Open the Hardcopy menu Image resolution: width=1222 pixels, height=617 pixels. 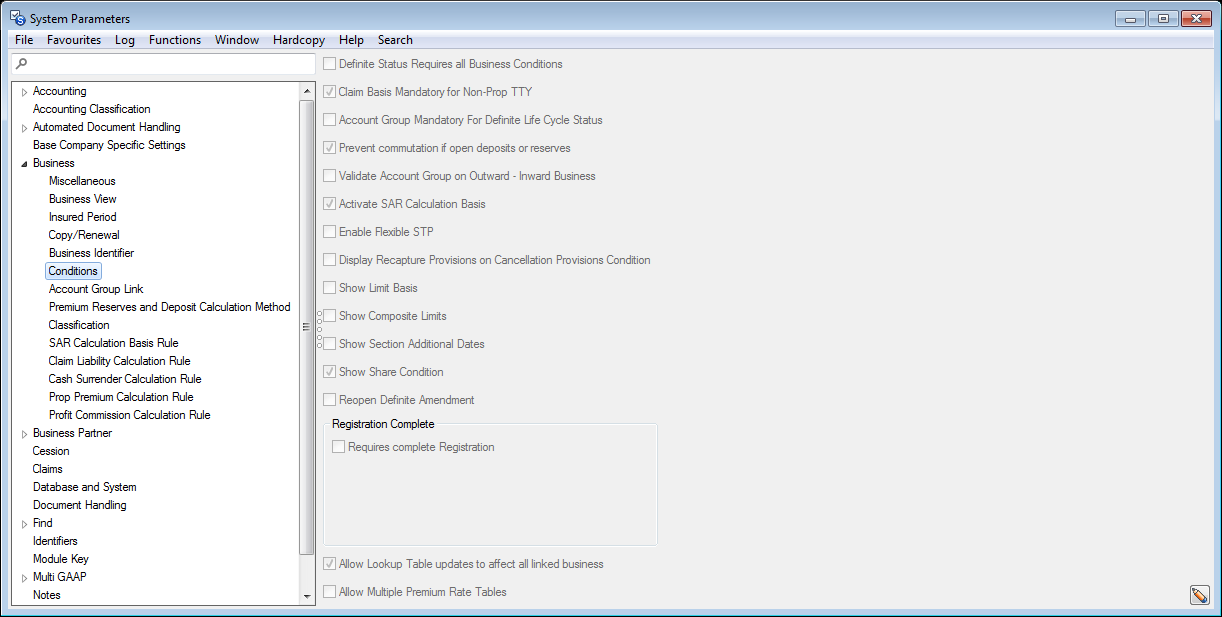298,40
